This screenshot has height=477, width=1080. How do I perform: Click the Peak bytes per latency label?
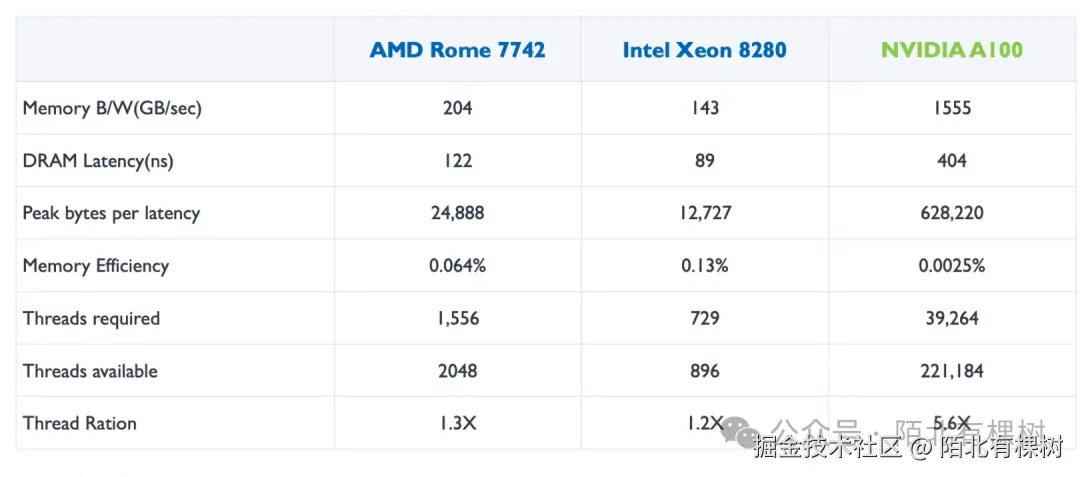tap(111, 213)
